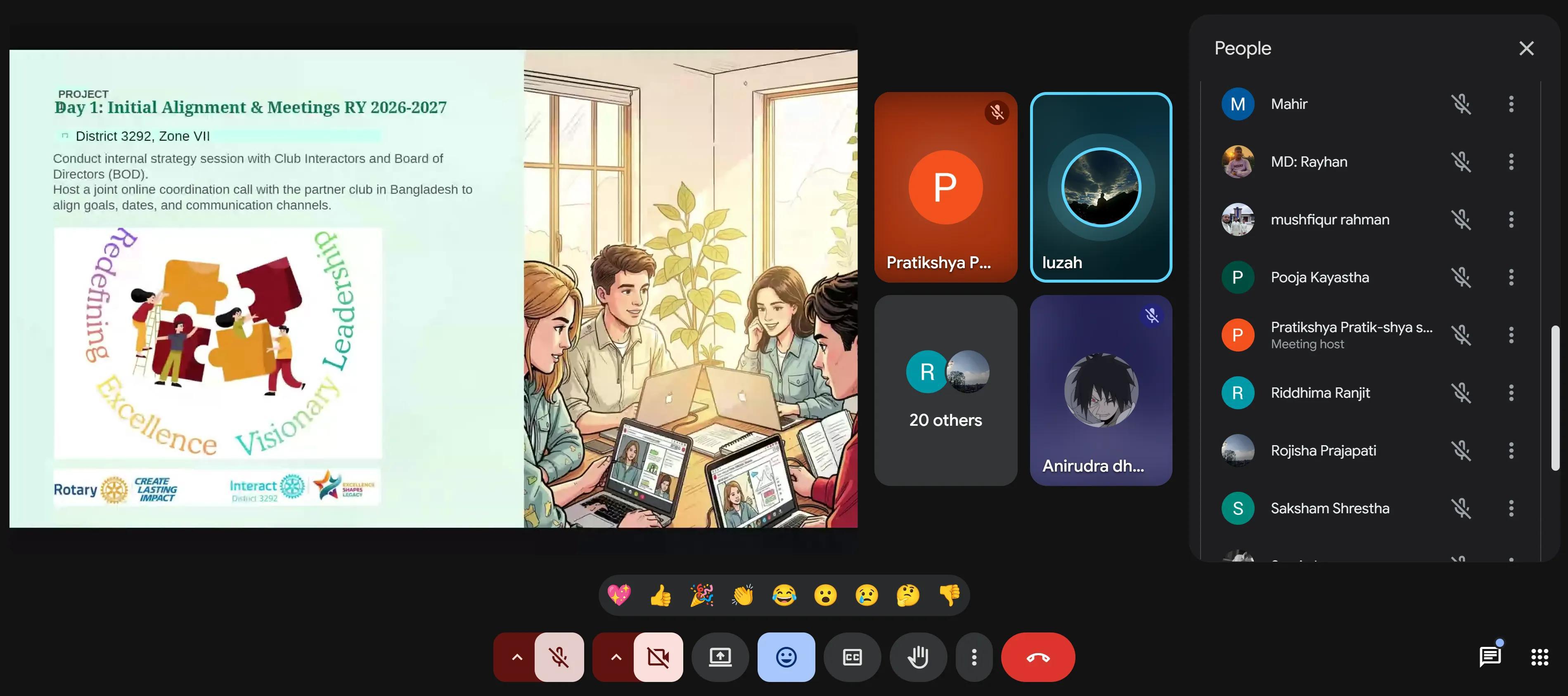Raise your hand in the meeting

click(x=918, y=657)
